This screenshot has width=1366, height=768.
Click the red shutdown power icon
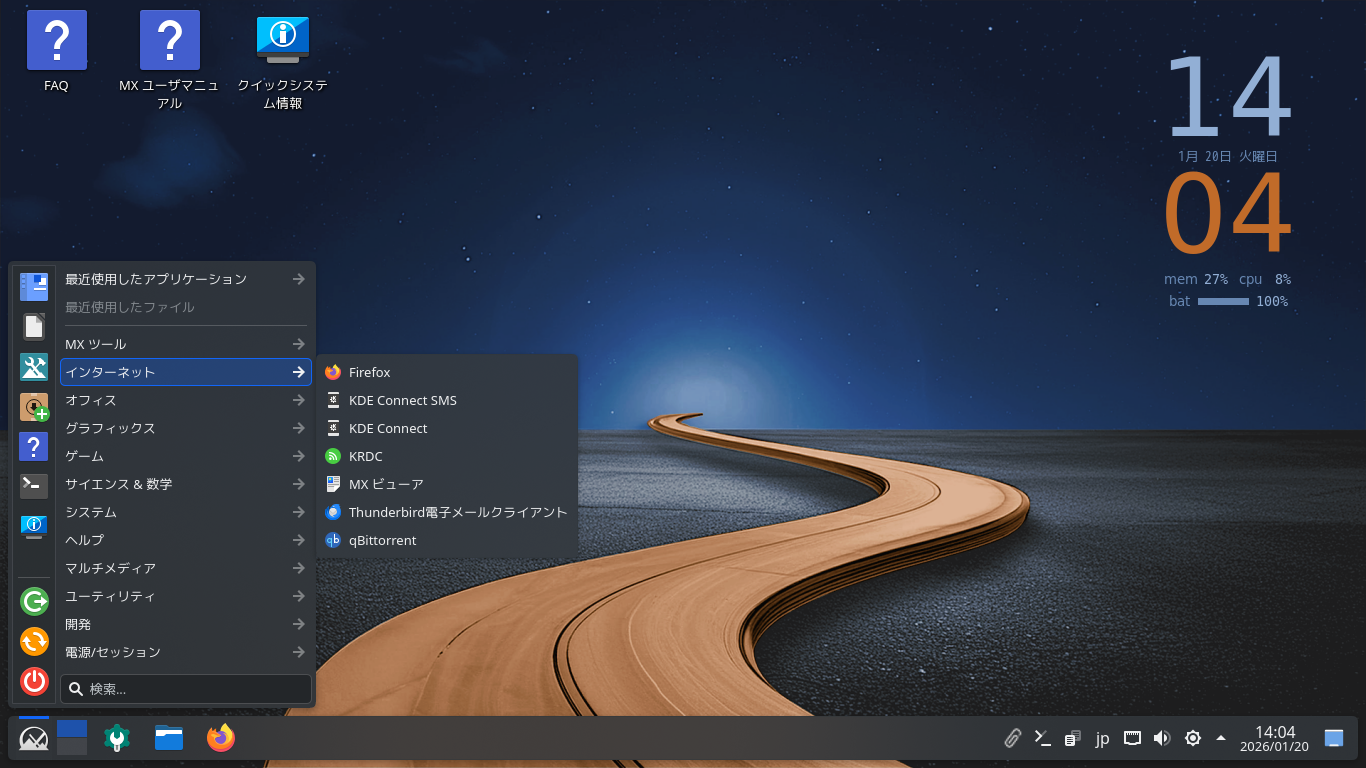click(34, 681)
